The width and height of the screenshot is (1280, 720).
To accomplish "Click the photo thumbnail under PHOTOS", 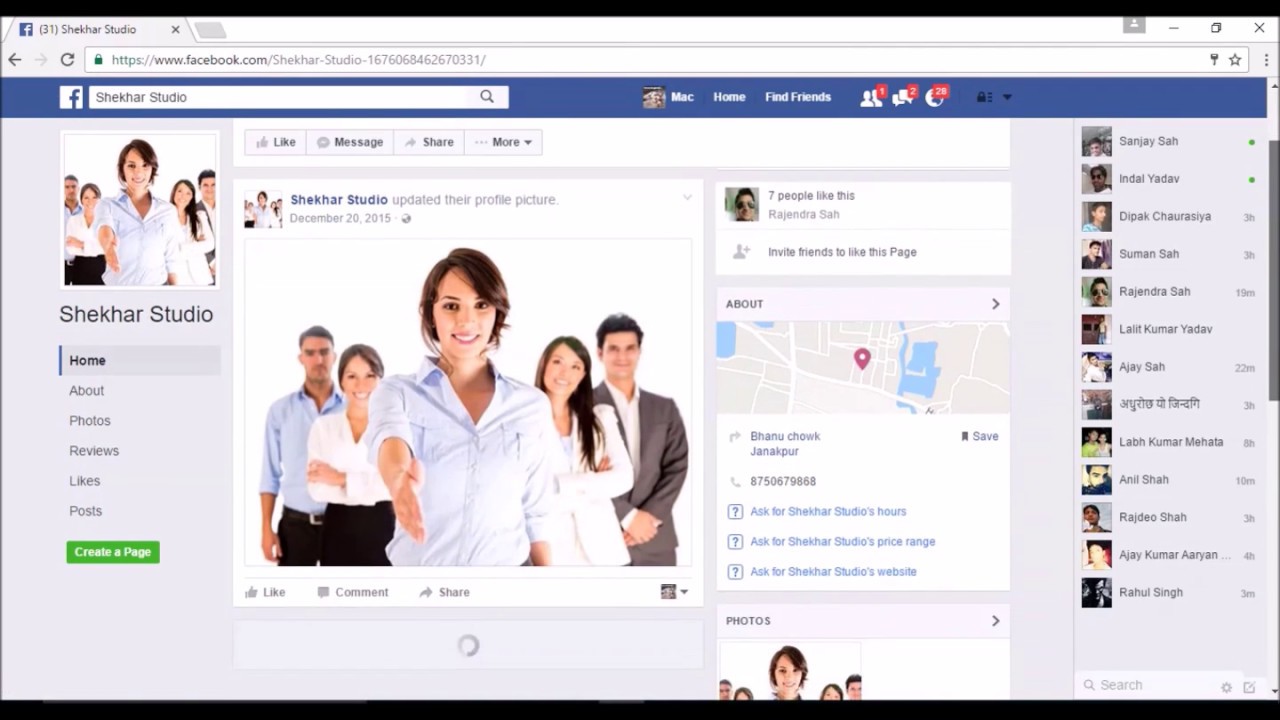I will pos(790,672).
